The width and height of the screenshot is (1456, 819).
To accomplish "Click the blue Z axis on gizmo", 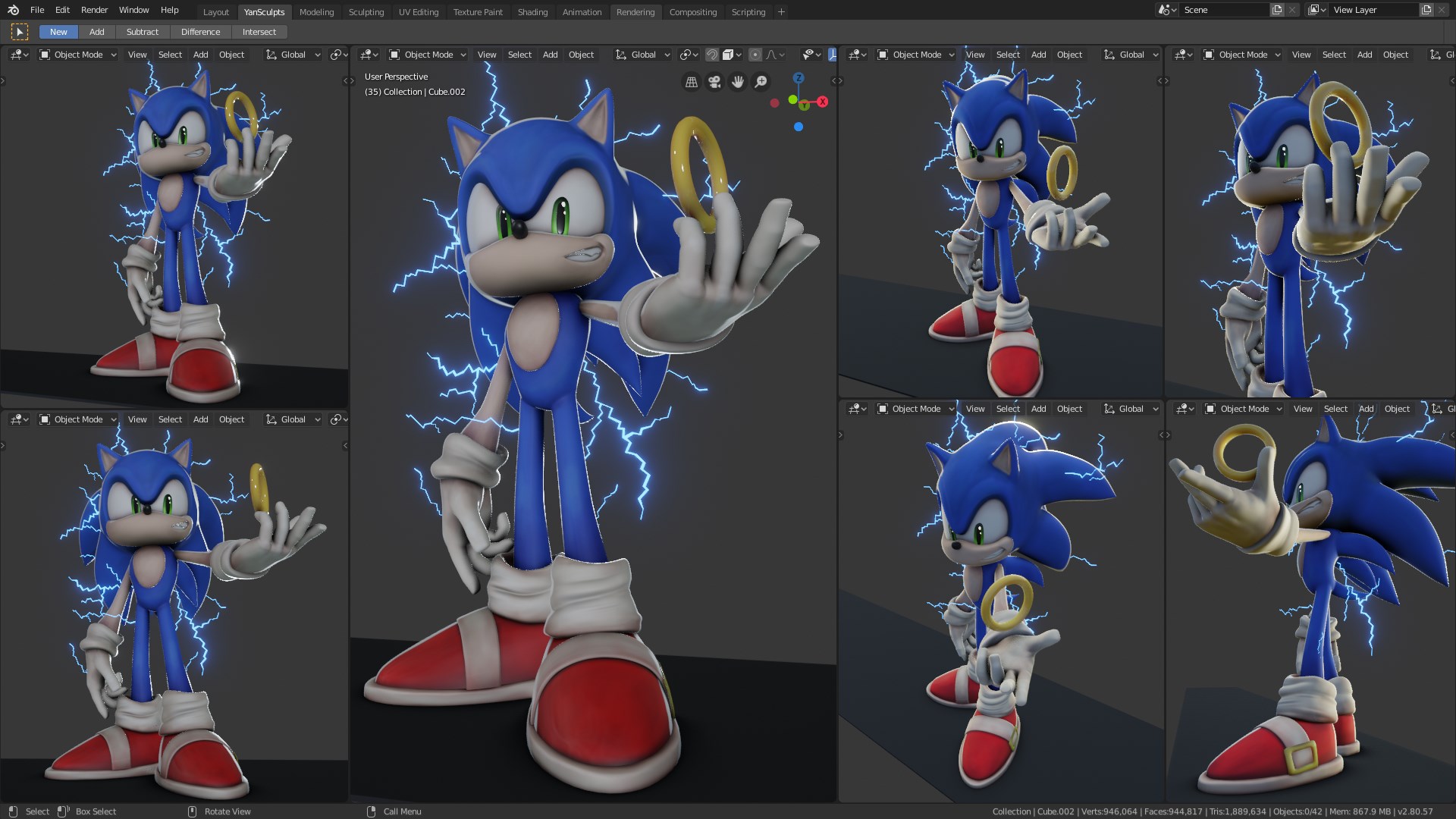I will pyautogui.click(x=799, y=78).
